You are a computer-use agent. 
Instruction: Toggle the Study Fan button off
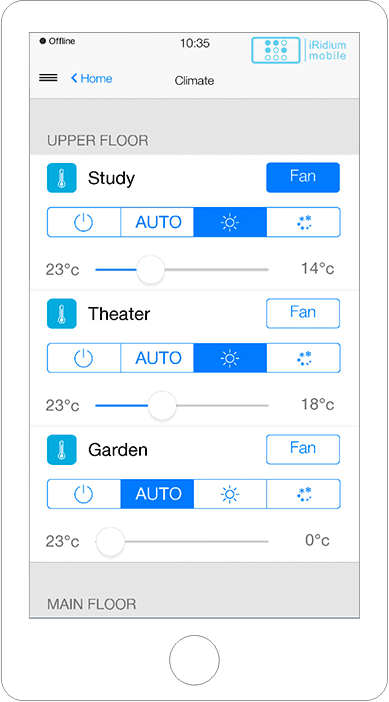tap(303, 177)
